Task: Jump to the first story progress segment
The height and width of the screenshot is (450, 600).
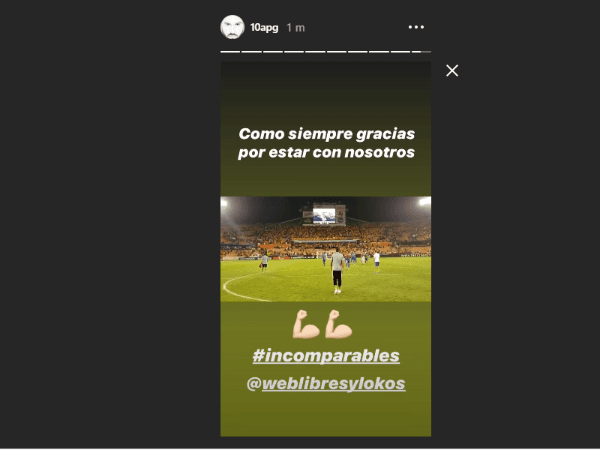Action: pos(230,51)
